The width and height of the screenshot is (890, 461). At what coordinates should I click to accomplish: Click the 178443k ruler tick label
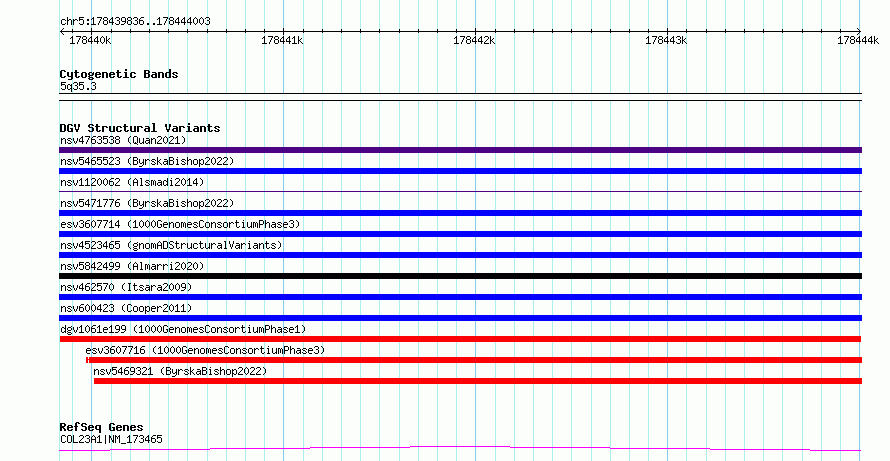666,40
